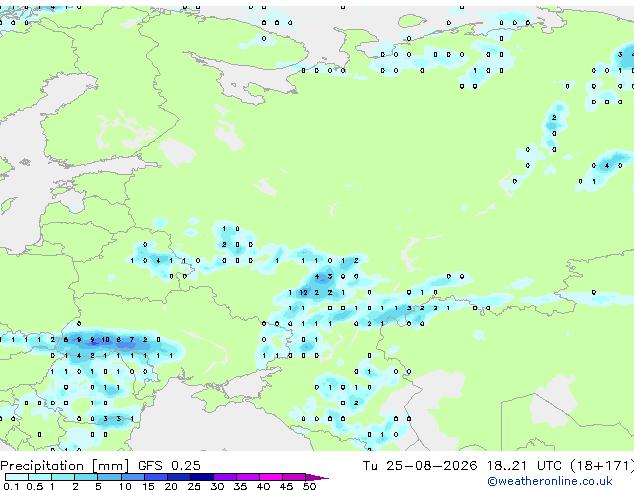Screen dimensions: 634x490
Task: Click the legend scale label '35'
Action: point(240,486)
